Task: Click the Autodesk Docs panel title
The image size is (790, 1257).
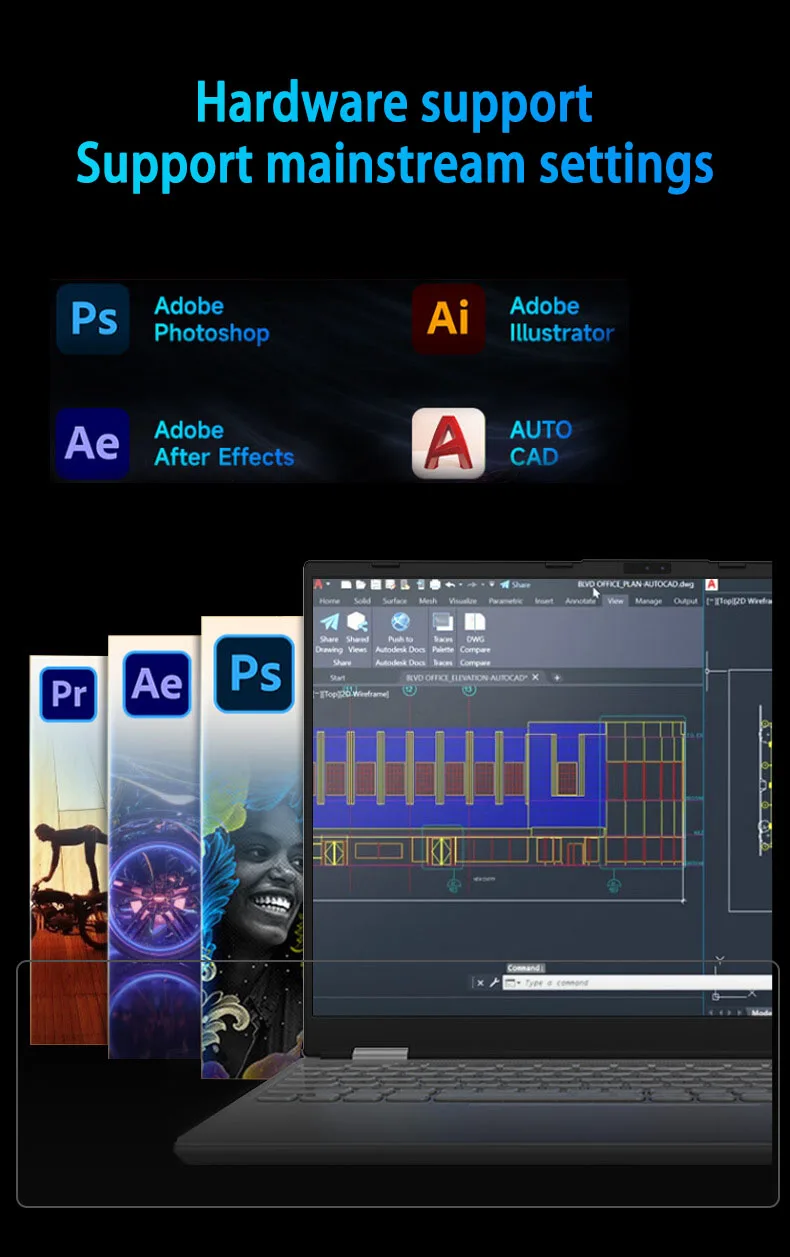Action: point(400,662)
